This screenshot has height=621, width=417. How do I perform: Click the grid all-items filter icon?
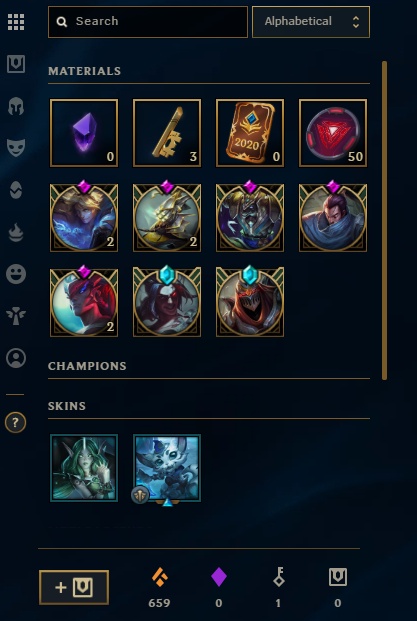pos(16,22)
